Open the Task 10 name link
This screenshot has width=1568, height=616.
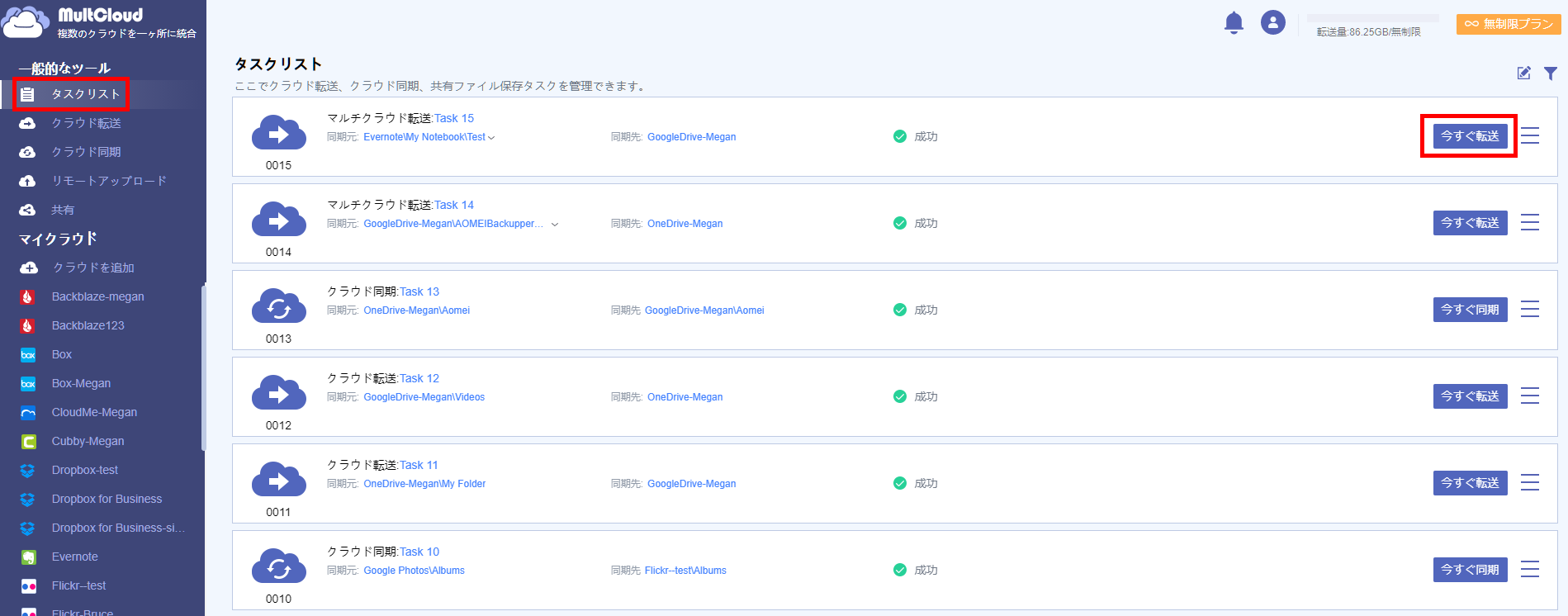click(x=419, y=552)
